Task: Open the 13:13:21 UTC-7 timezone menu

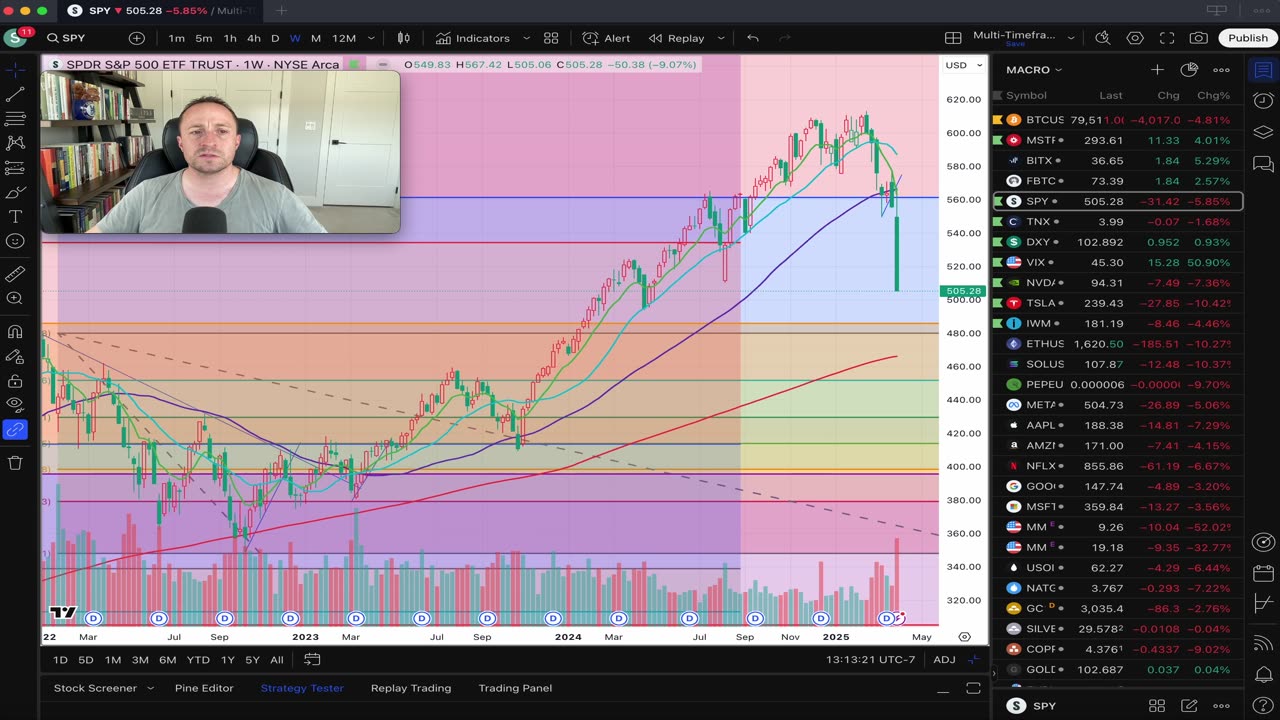Action: point(871,660)
